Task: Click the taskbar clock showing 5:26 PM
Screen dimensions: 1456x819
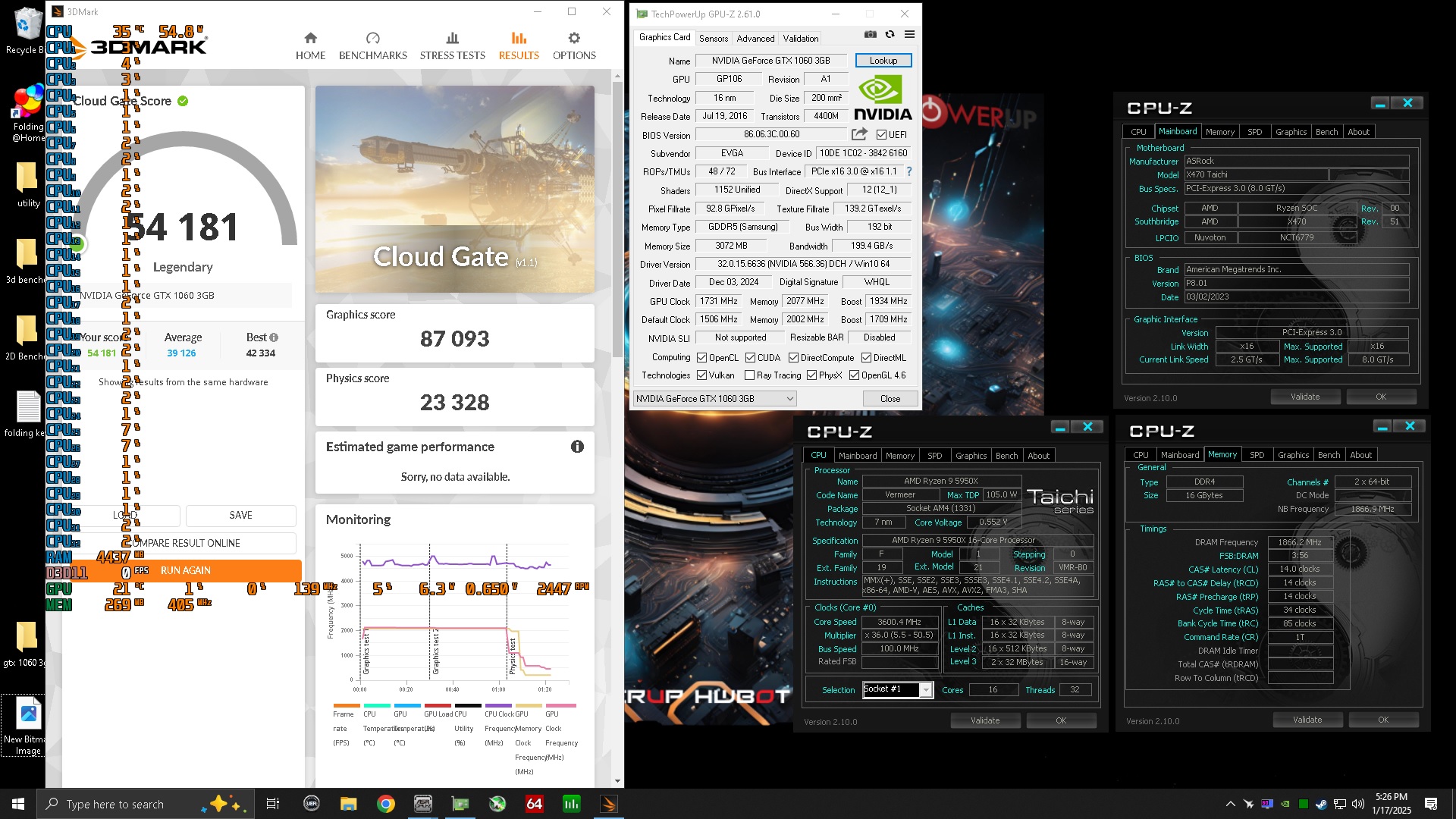Action: point(1391,804)
